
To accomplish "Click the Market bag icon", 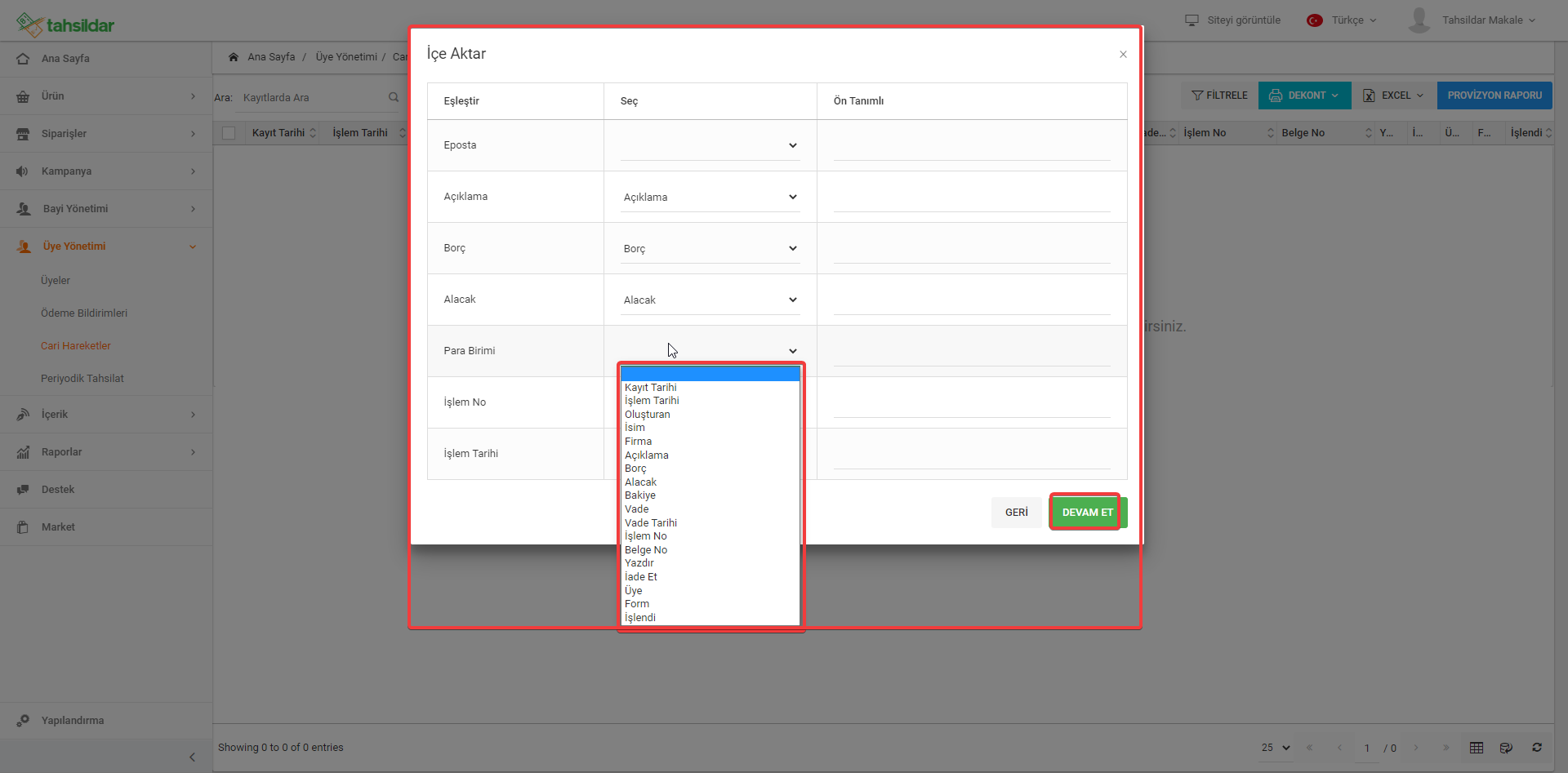I will 23,527.
